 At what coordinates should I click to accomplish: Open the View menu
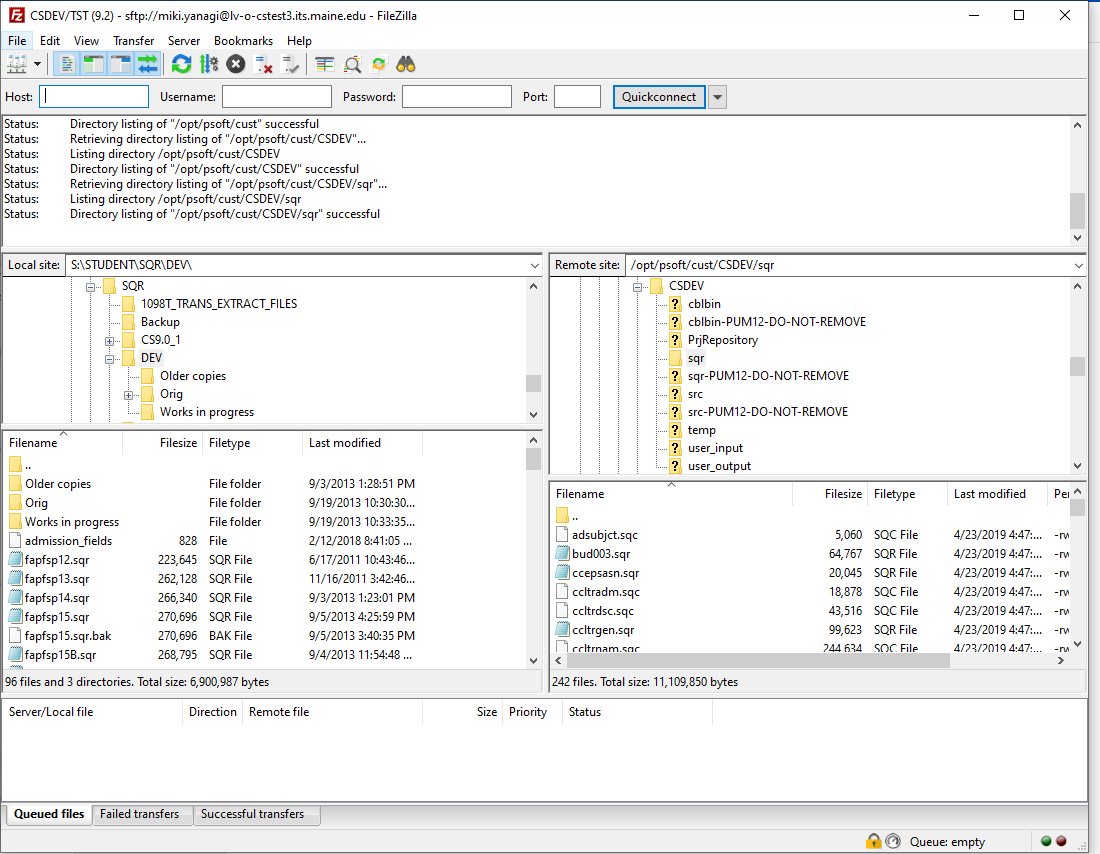86,41
